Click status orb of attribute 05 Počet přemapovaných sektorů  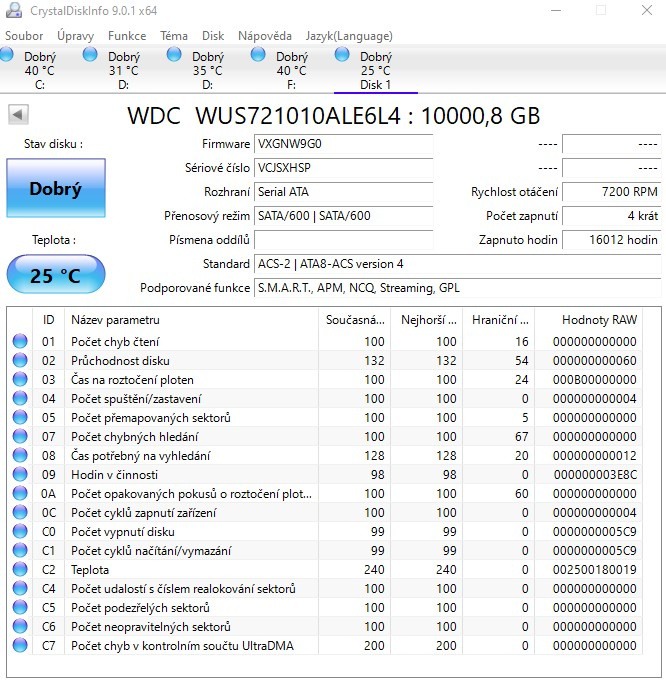point(20,417)
